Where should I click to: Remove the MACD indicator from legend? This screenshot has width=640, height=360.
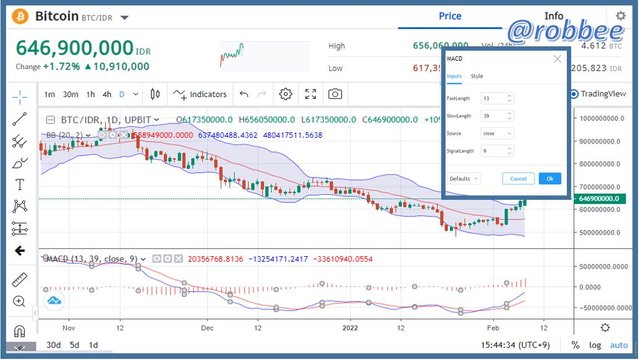pos(178,259)
